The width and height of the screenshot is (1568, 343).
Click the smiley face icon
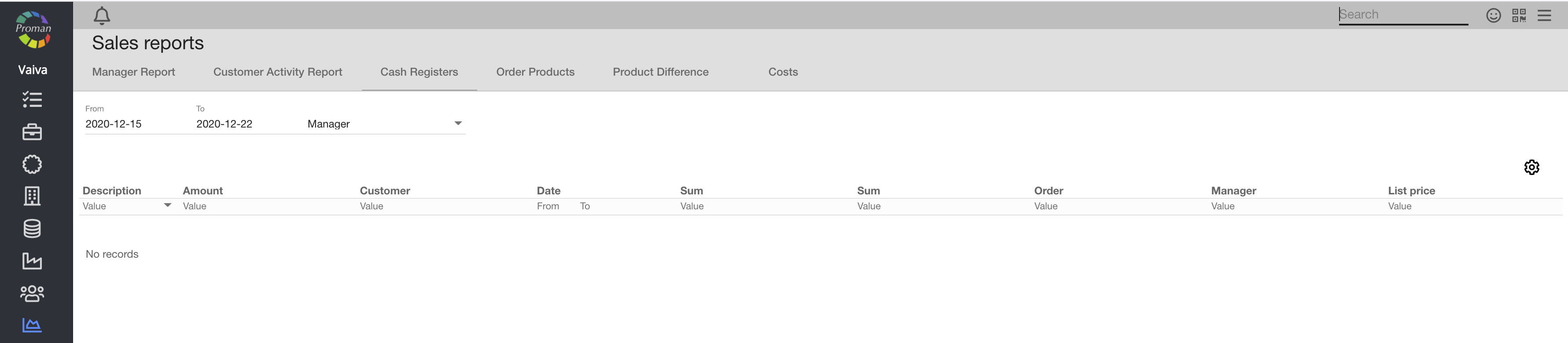1493,15
